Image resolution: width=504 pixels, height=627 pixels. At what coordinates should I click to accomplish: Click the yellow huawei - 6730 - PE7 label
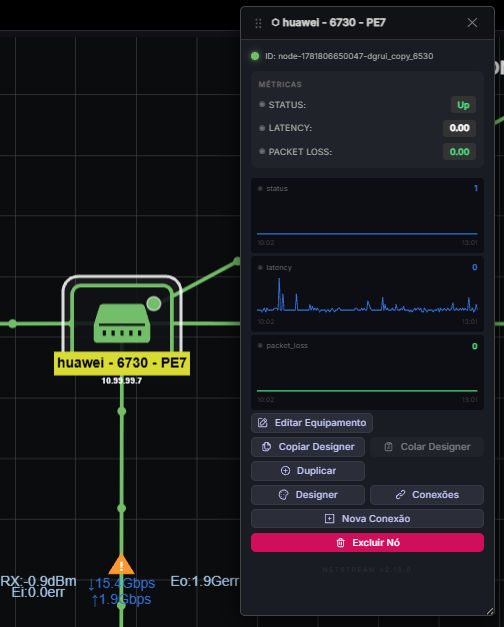click(122, 363)
